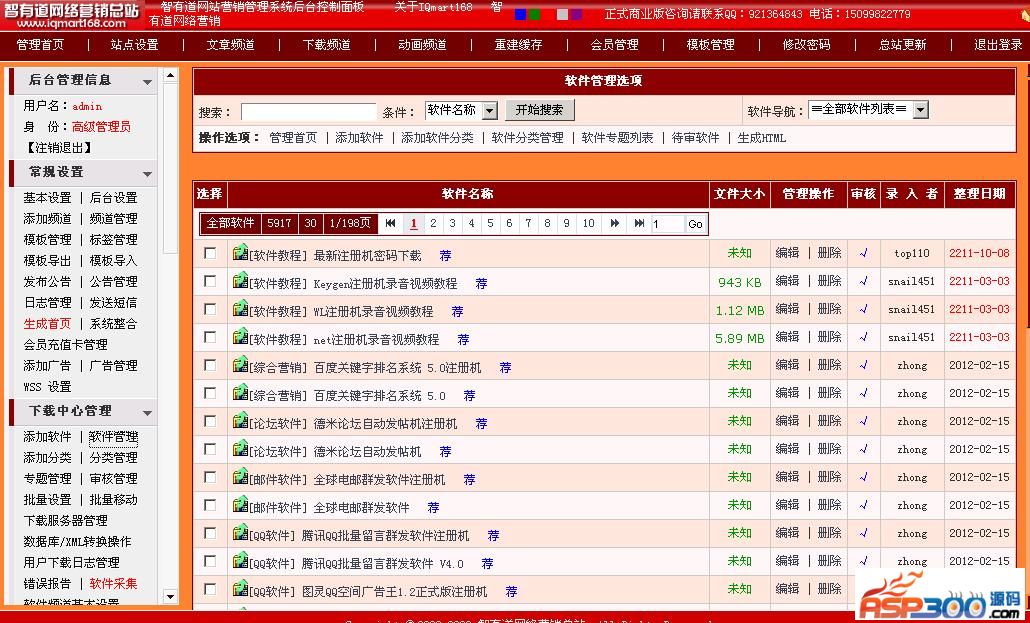Go to 下载频道 menu item
Screen dimensions: 1030x623
tap(326, 45)
